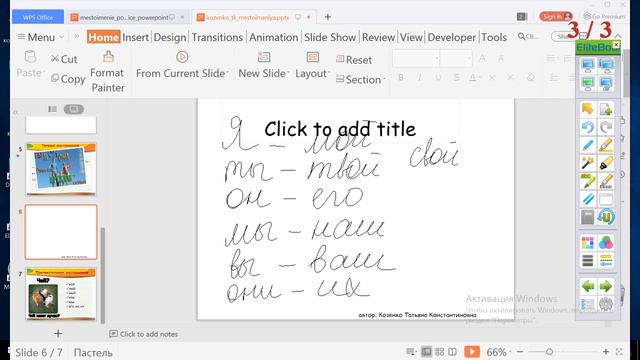Screen dimensions: 640x360
Task: Switch to the Design tab
Action: tap(170, 37)
